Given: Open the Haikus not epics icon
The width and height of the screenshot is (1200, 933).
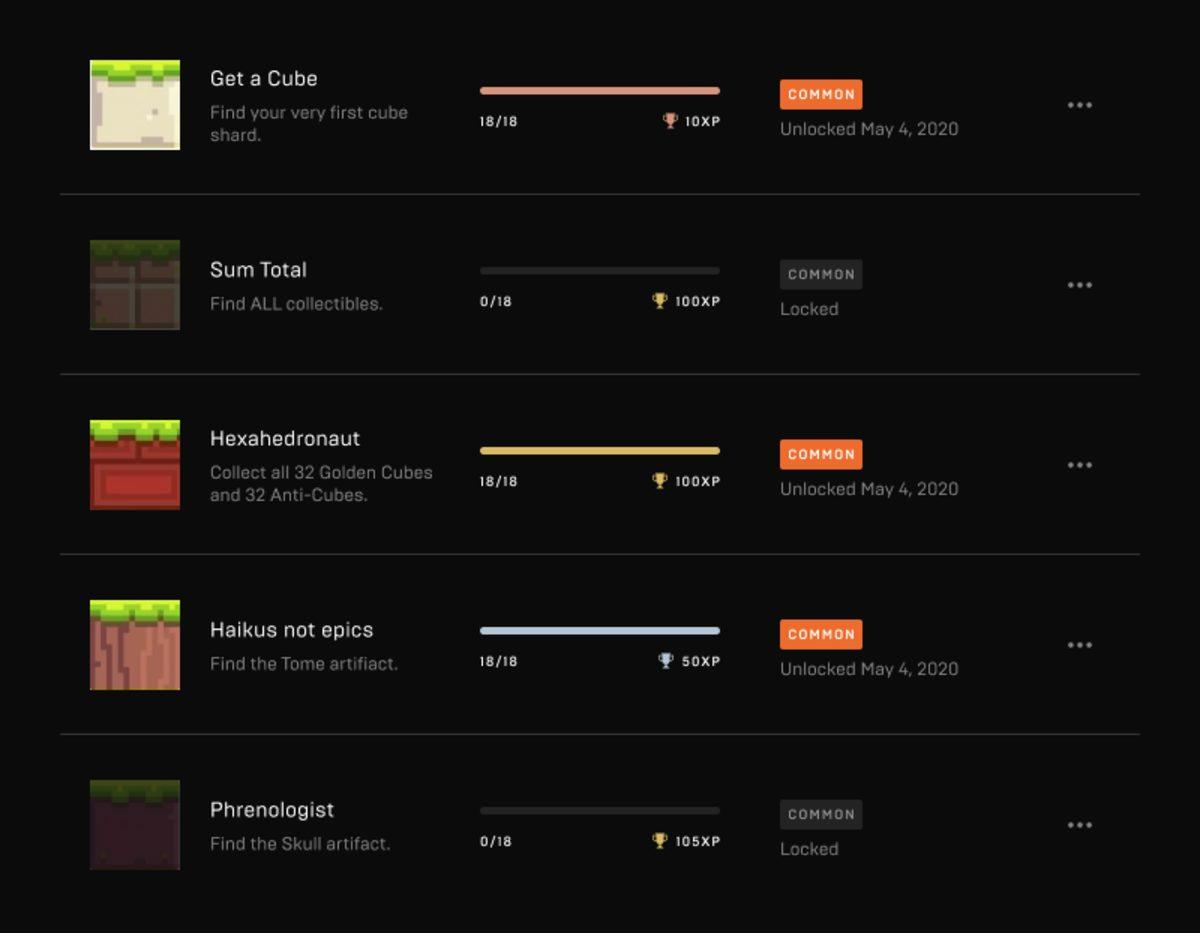Looking at the screenshot, I should [135, 645].
